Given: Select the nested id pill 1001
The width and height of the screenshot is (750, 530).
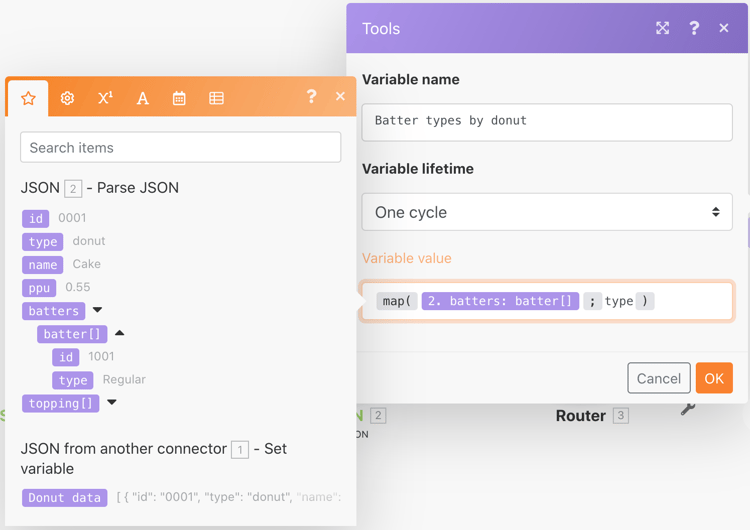Looking at the screenshot, I should pos(66,357).
